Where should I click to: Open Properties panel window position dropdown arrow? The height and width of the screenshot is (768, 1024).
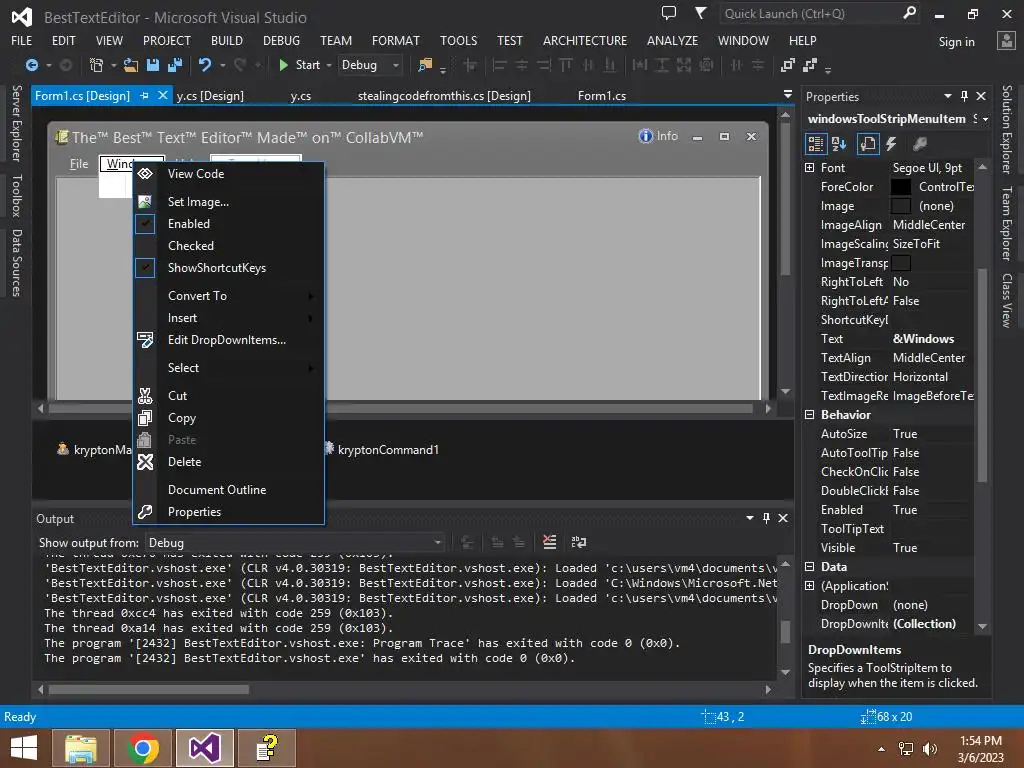click(948, 96)
